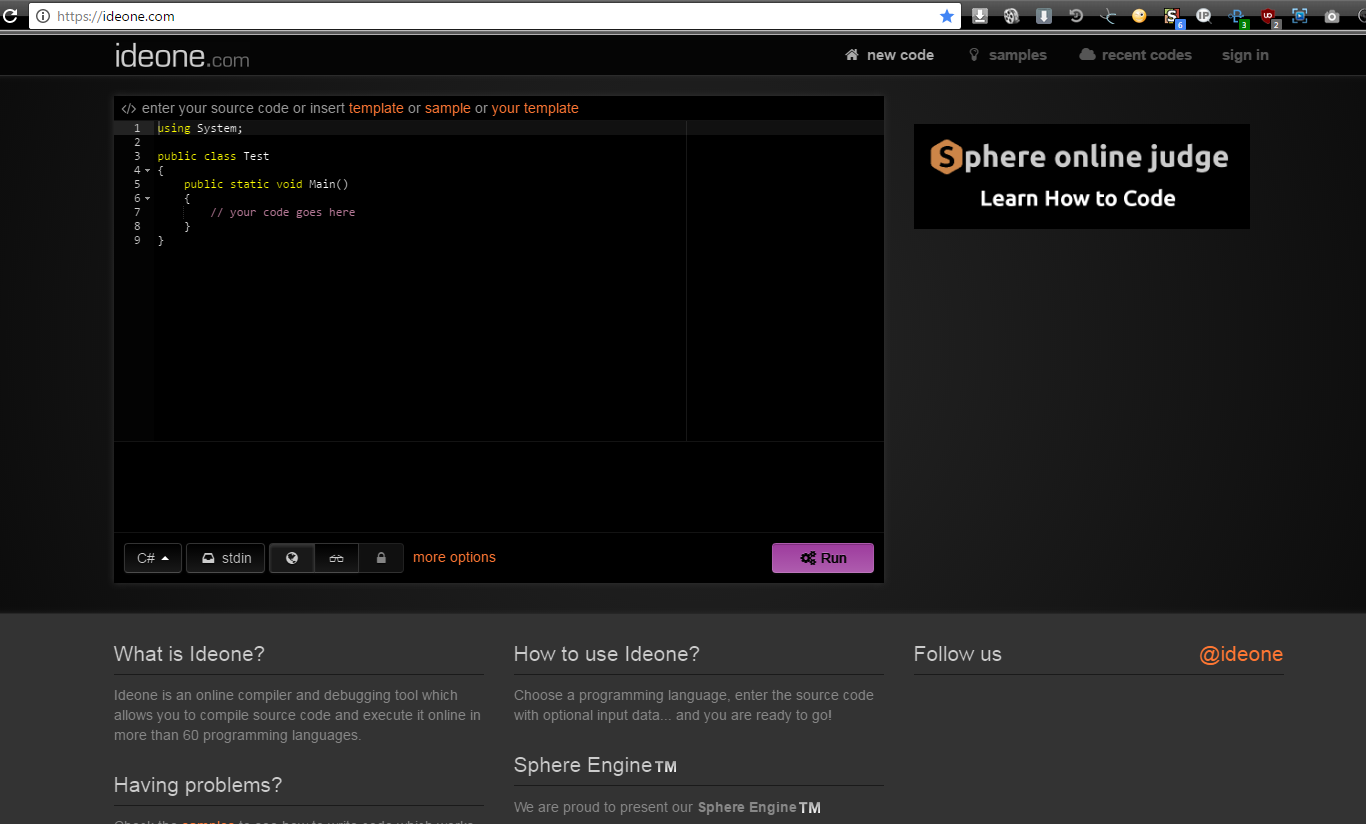
Task: Focus the browser address bar URL
Action: tap(495, 16)
